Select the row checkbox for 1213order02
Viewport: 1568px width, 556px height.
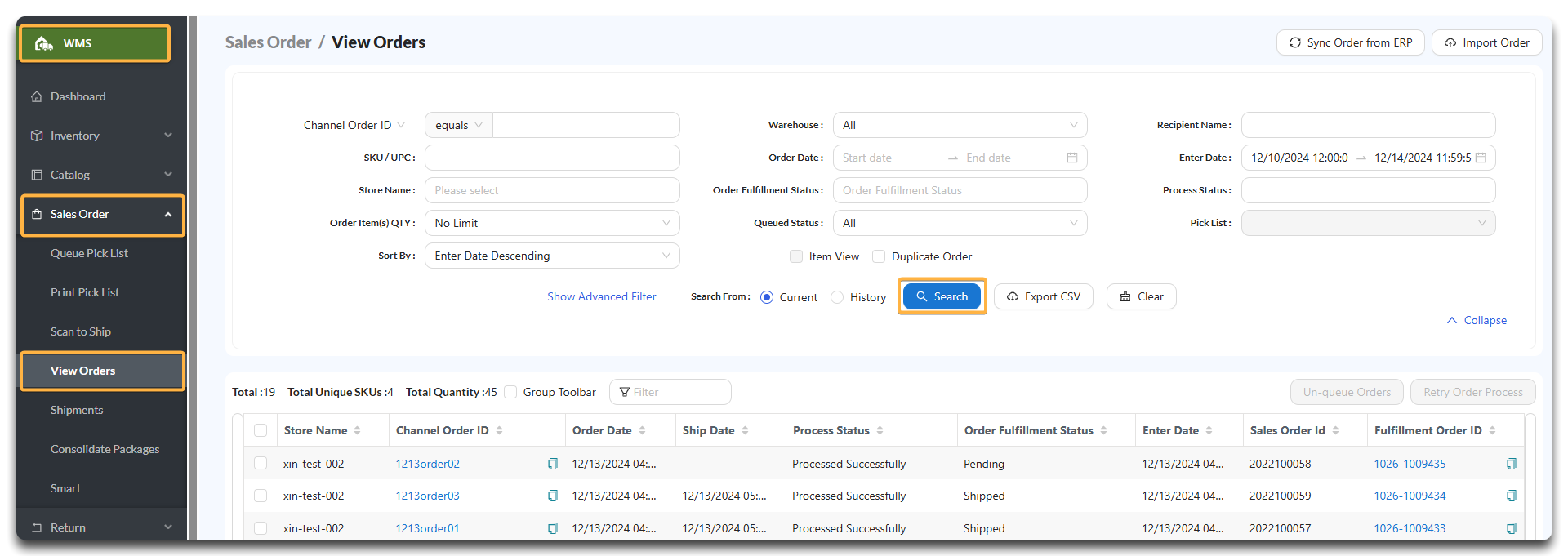[261, 463]
